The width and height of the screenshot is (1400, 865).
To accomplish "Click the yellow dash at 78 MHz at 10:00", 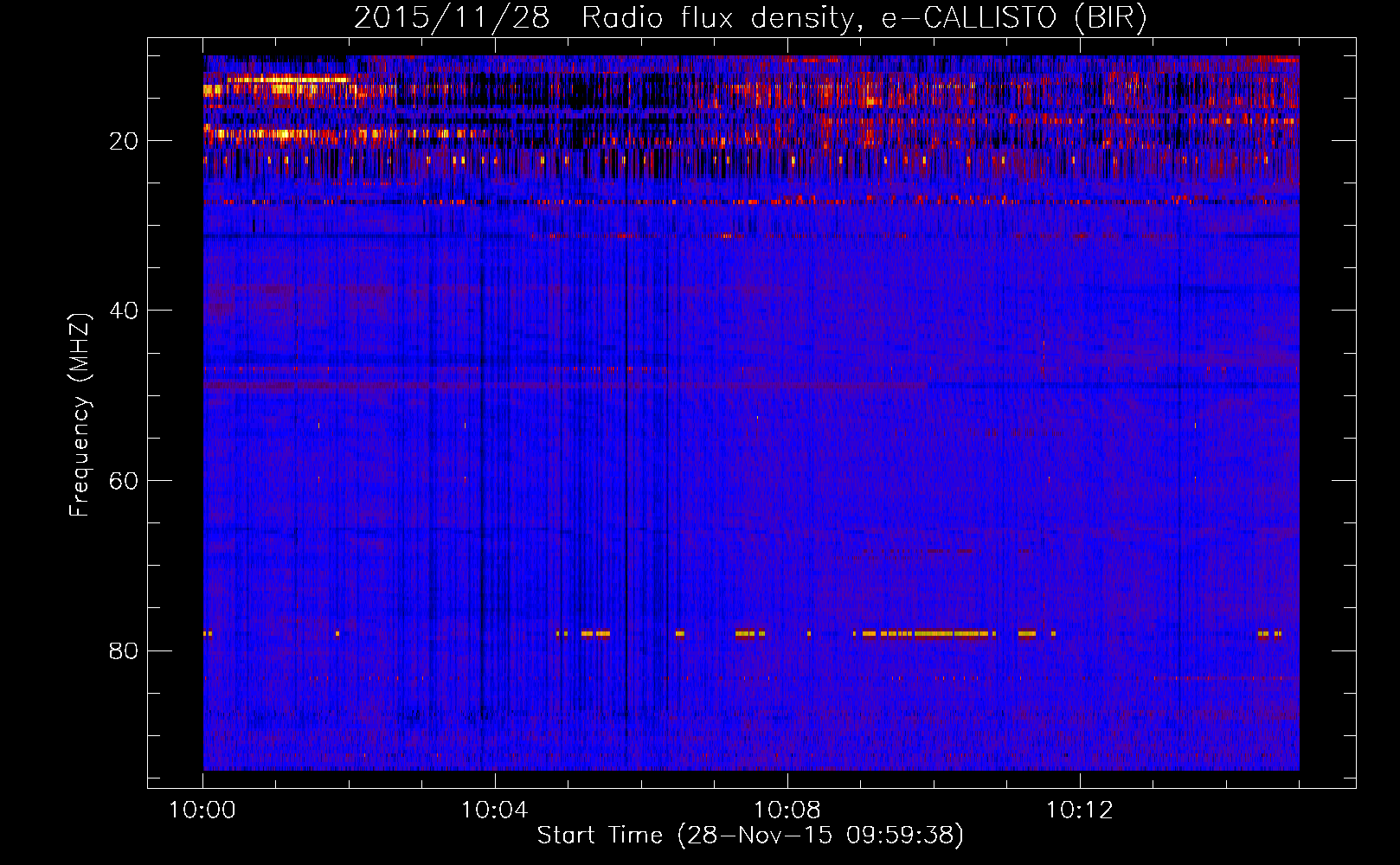I will (x=208, y=634).
